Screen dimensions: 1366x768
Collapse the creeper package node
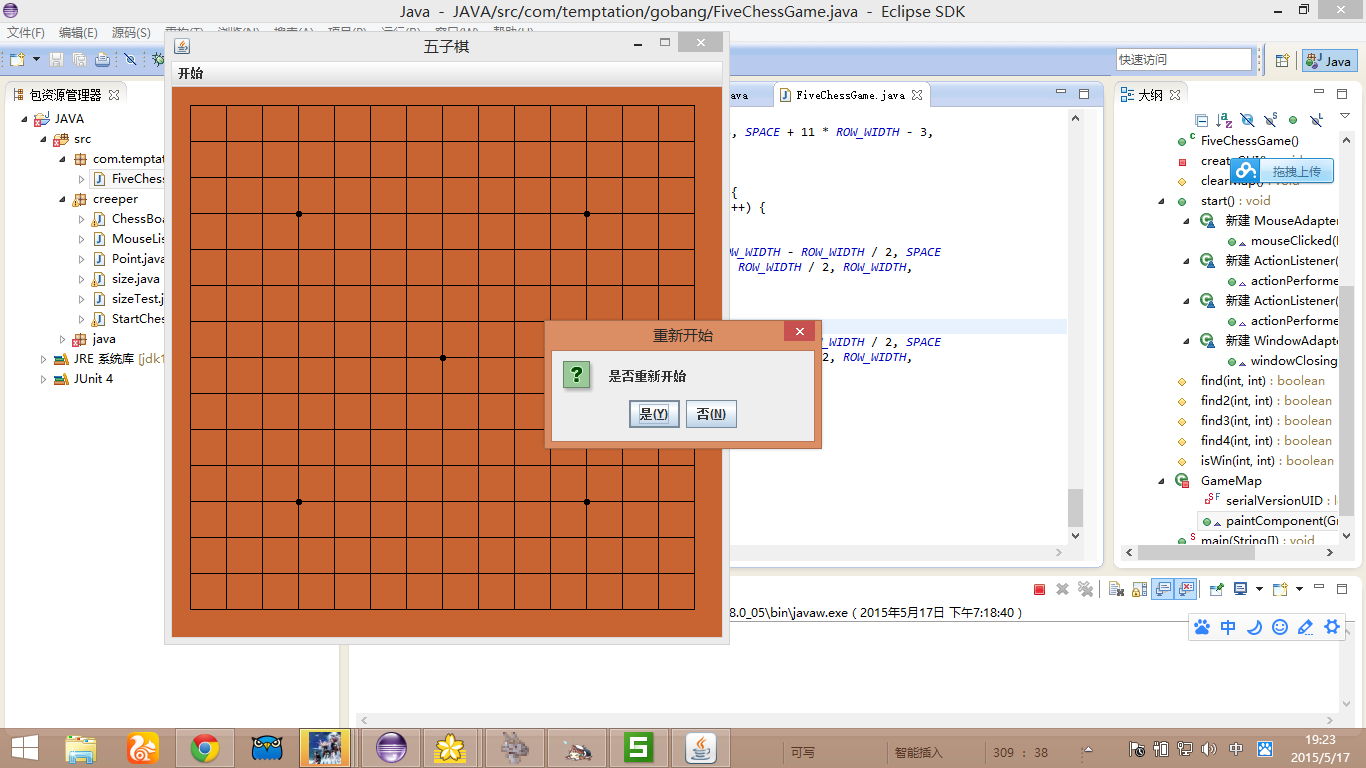pyautogui.click(x=62, y=199)
